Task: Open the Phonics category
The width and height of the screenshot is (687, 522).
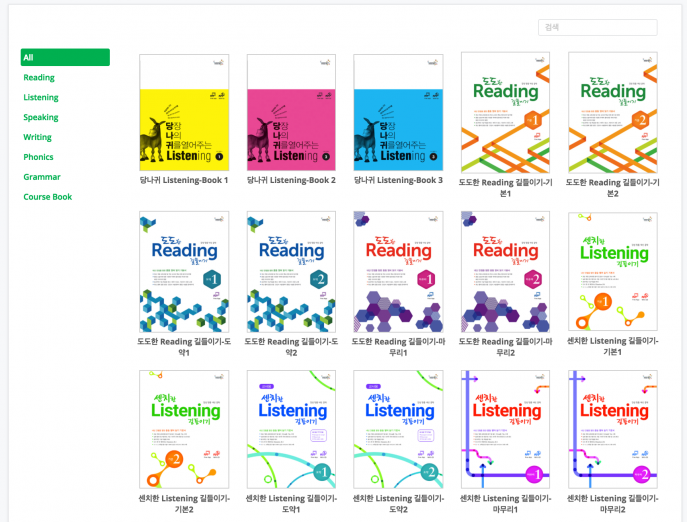Action: pyautogui.click(x=39, y=157)
